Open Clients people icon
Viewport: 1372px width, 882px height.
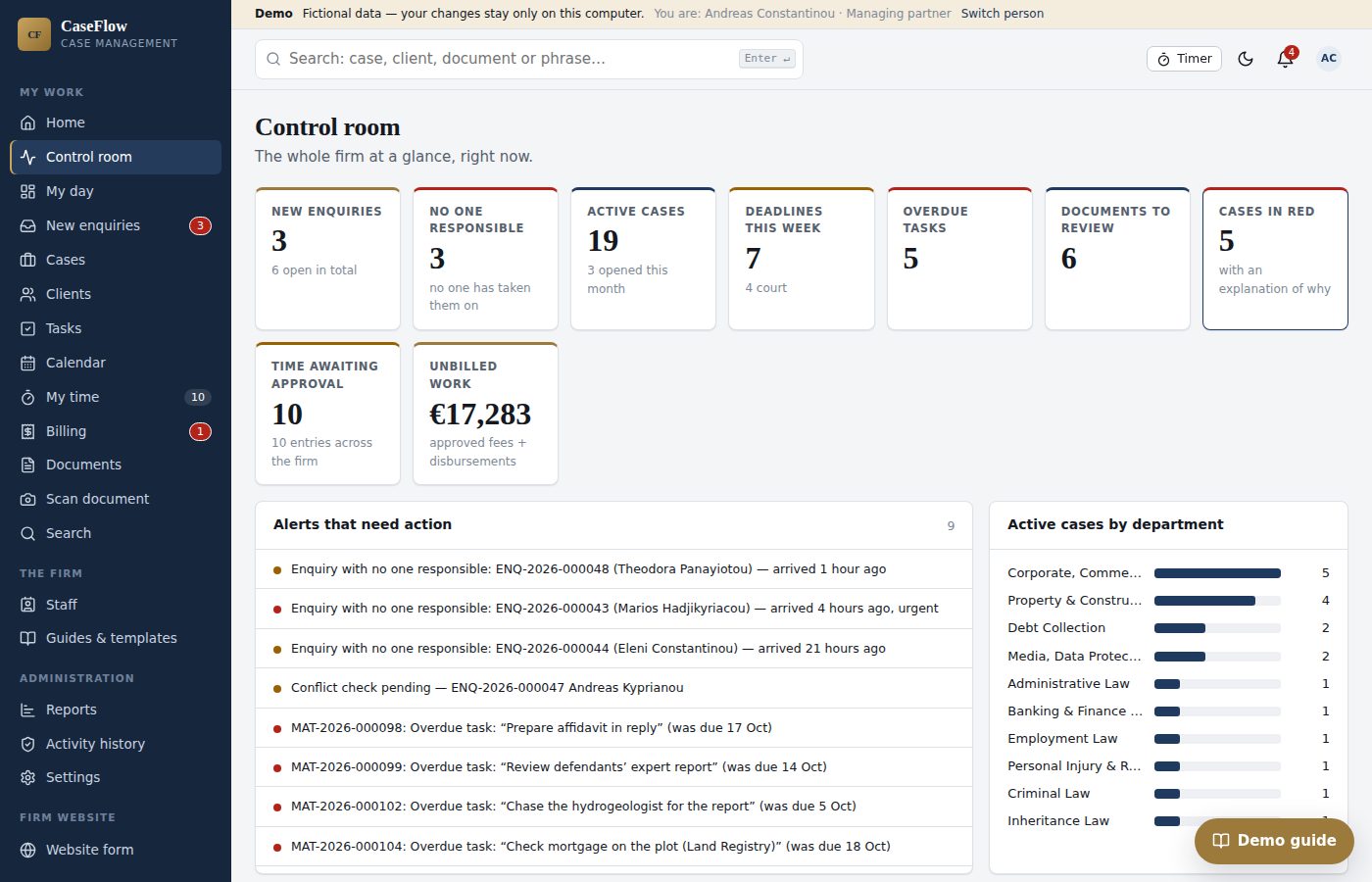point(28,294)
